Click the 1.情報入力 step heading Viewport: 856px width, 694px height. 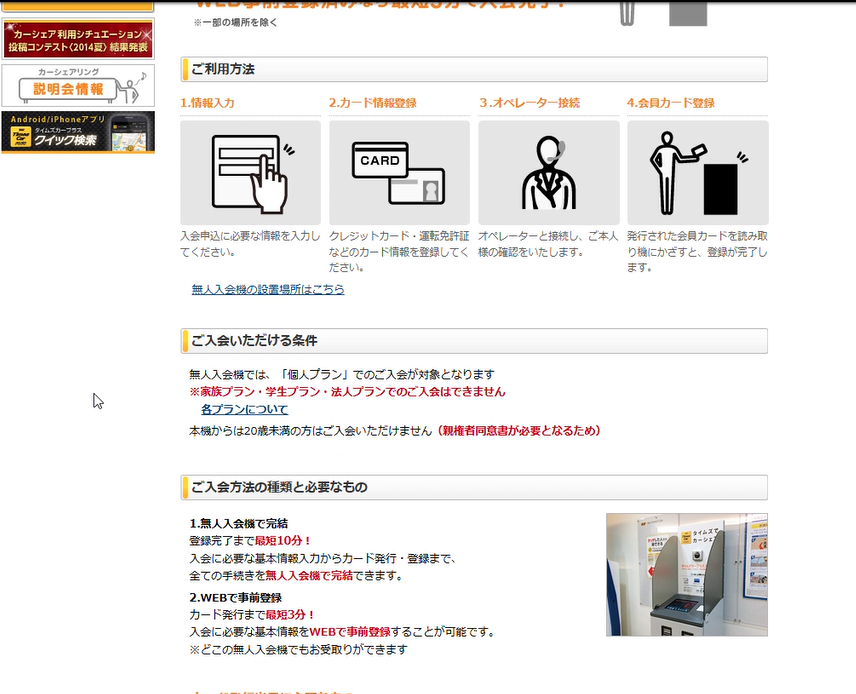tap(207, 103)
